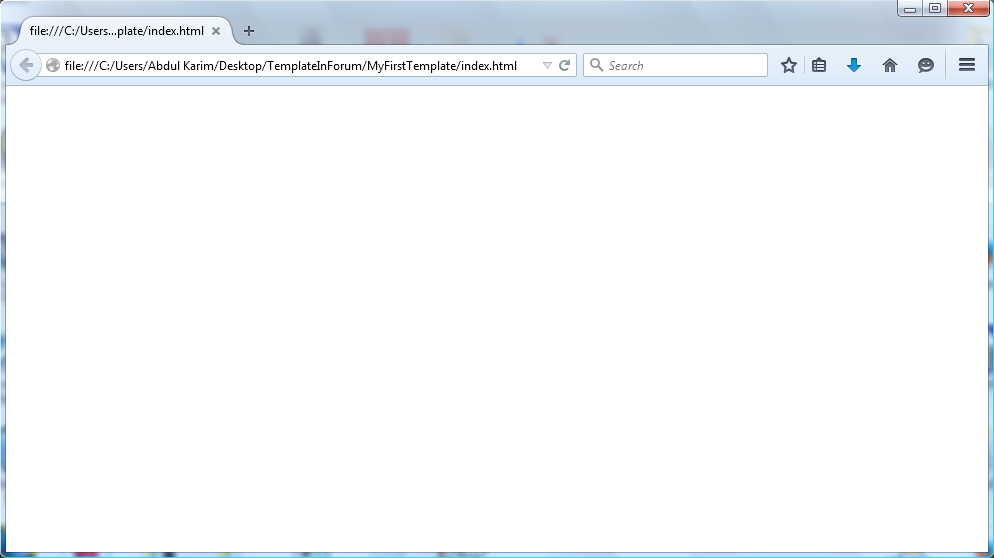The width and height of the screenshot is (994, 558).
Task: Show your bookmarks list
Action: [819, 66]
